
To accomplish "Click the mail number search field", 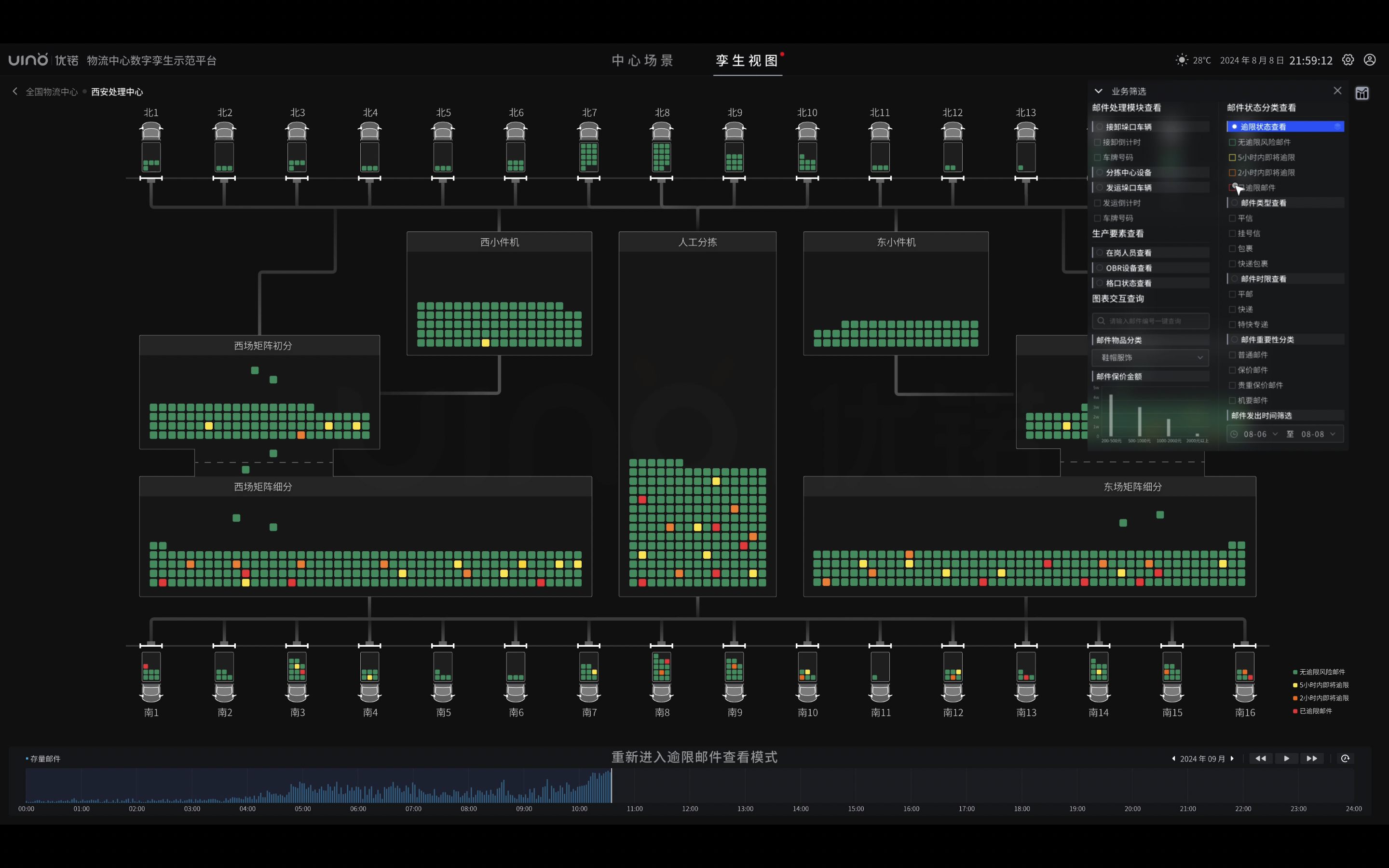I will point(1150,321).
